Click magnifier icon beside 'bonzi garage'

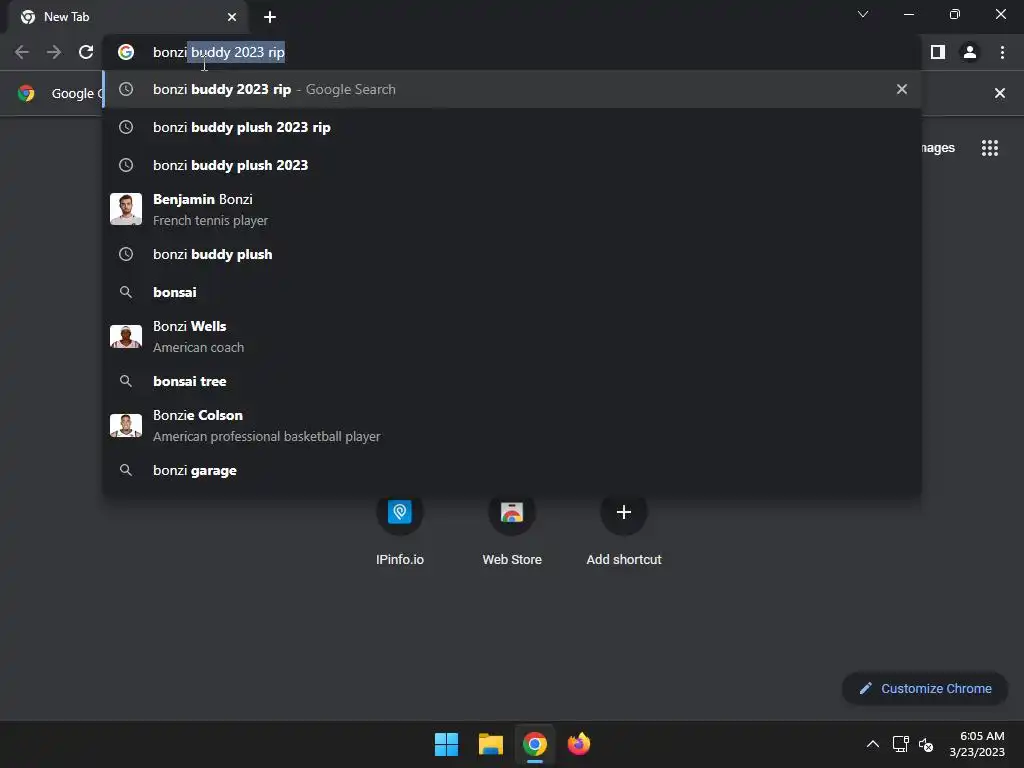(x=126, y=470)
